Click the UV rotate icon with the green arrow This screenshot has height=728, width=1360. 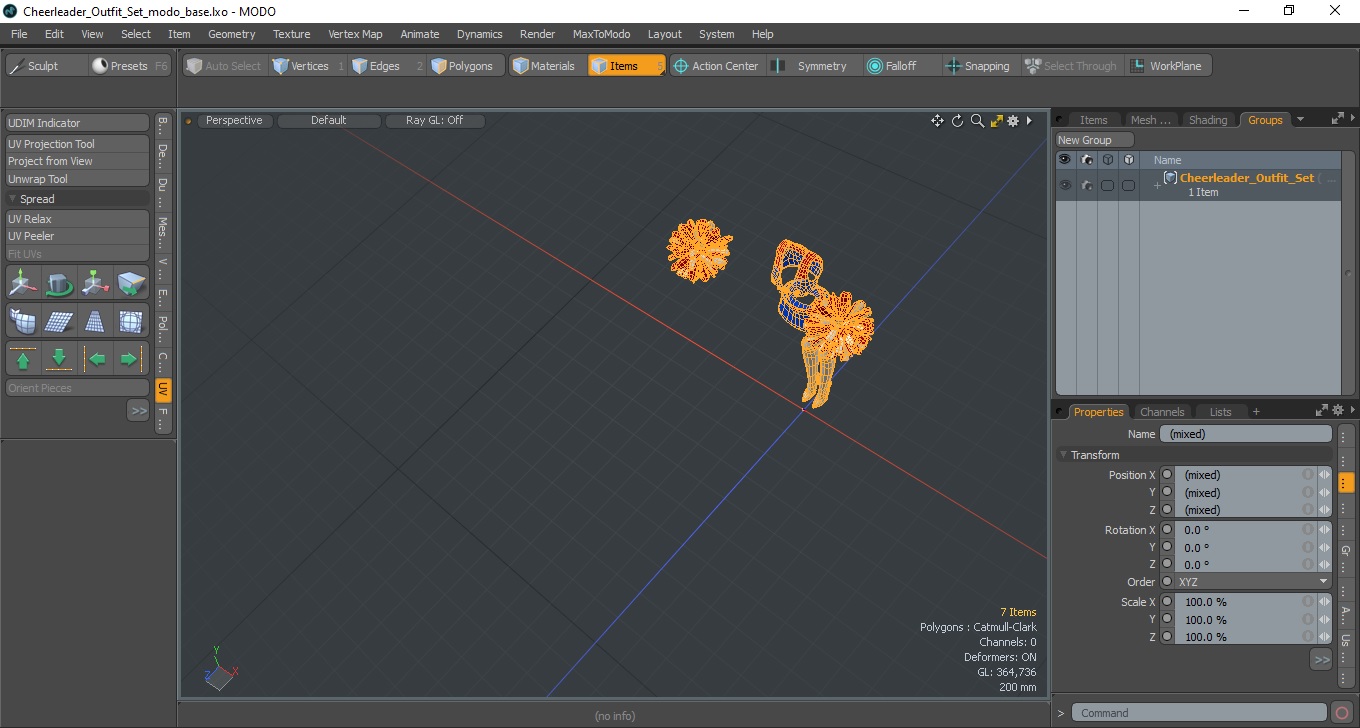(x=59, y=284)
